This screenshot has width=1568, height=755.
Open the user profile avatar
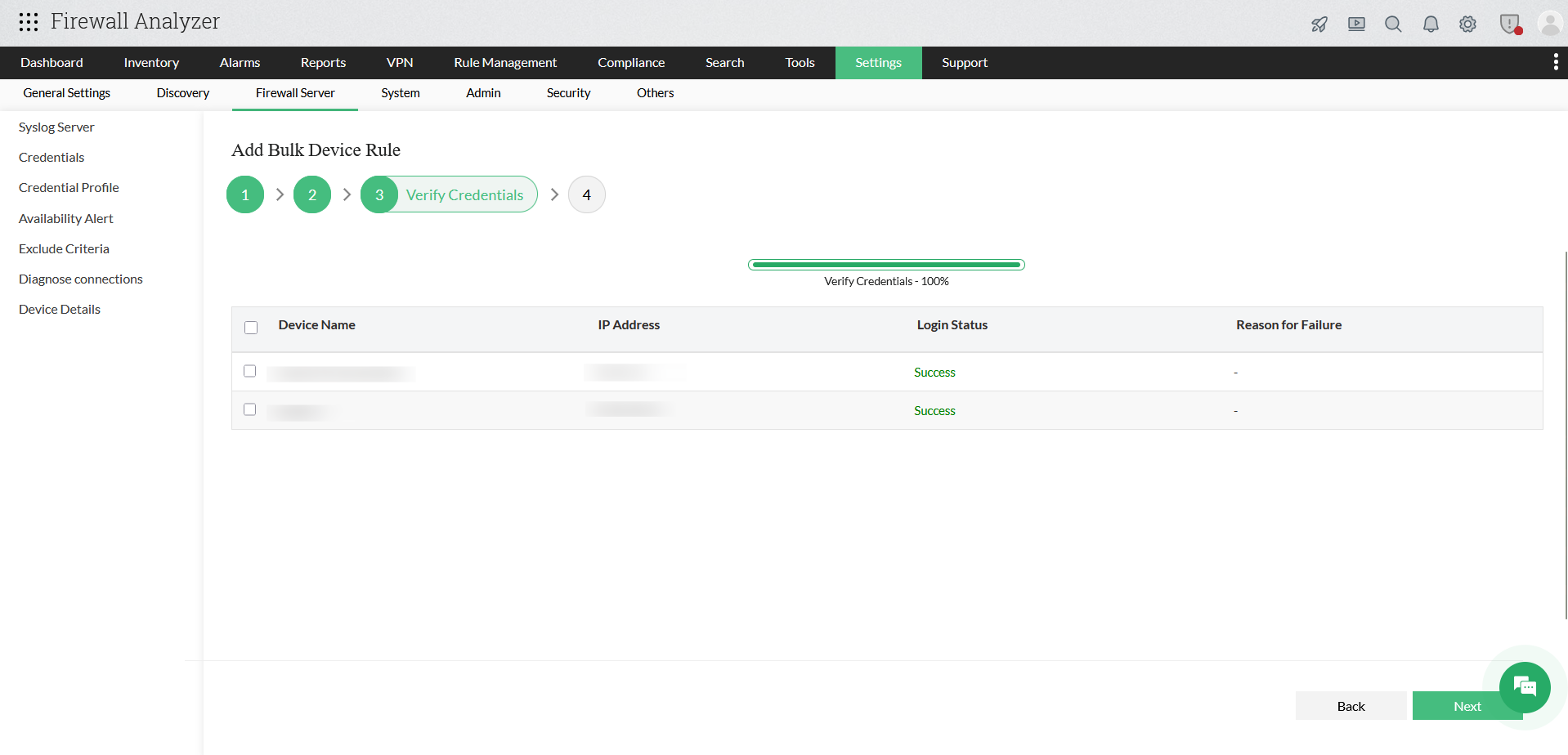1550,23
